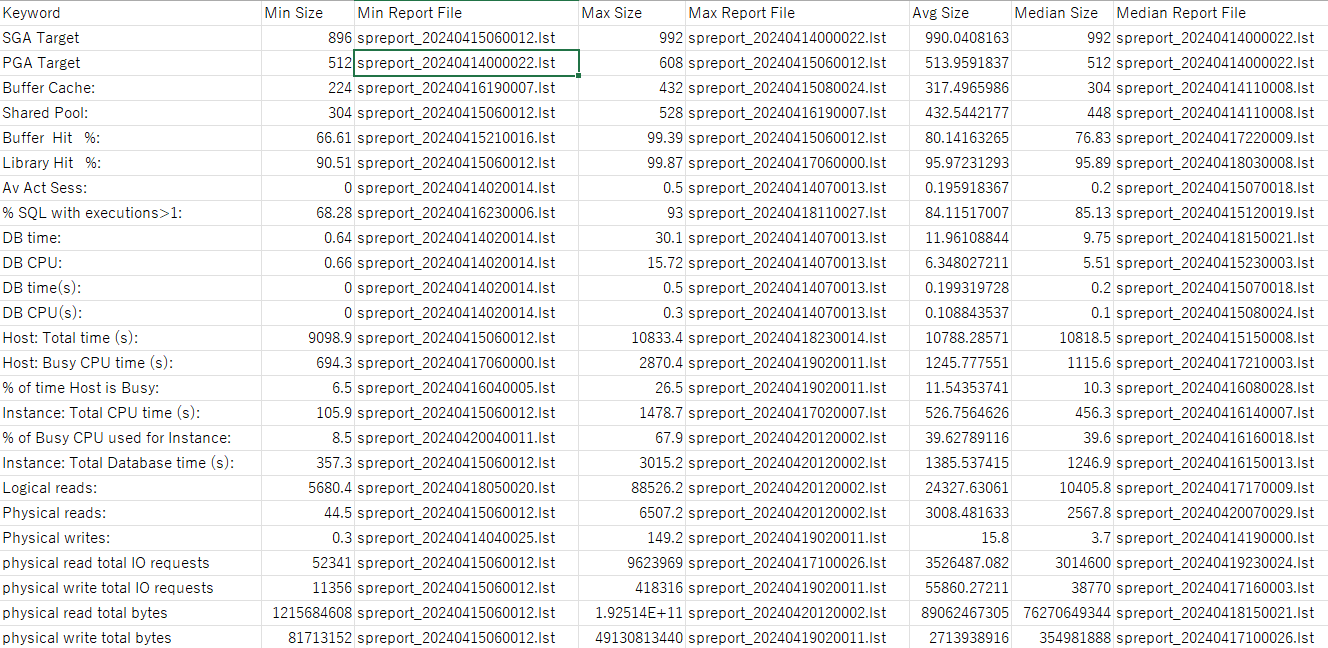Select DB CPU max value 15.72
Screen dimensions: 1328x648
click(633, 263)
